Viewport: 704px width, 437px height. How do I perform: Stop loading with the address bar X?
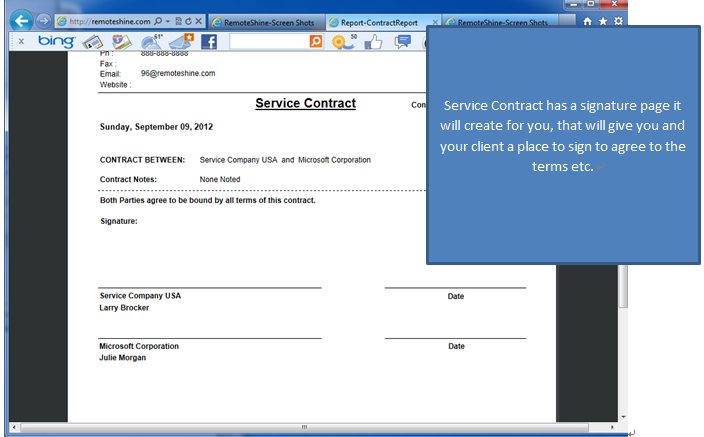coord(198,21)
